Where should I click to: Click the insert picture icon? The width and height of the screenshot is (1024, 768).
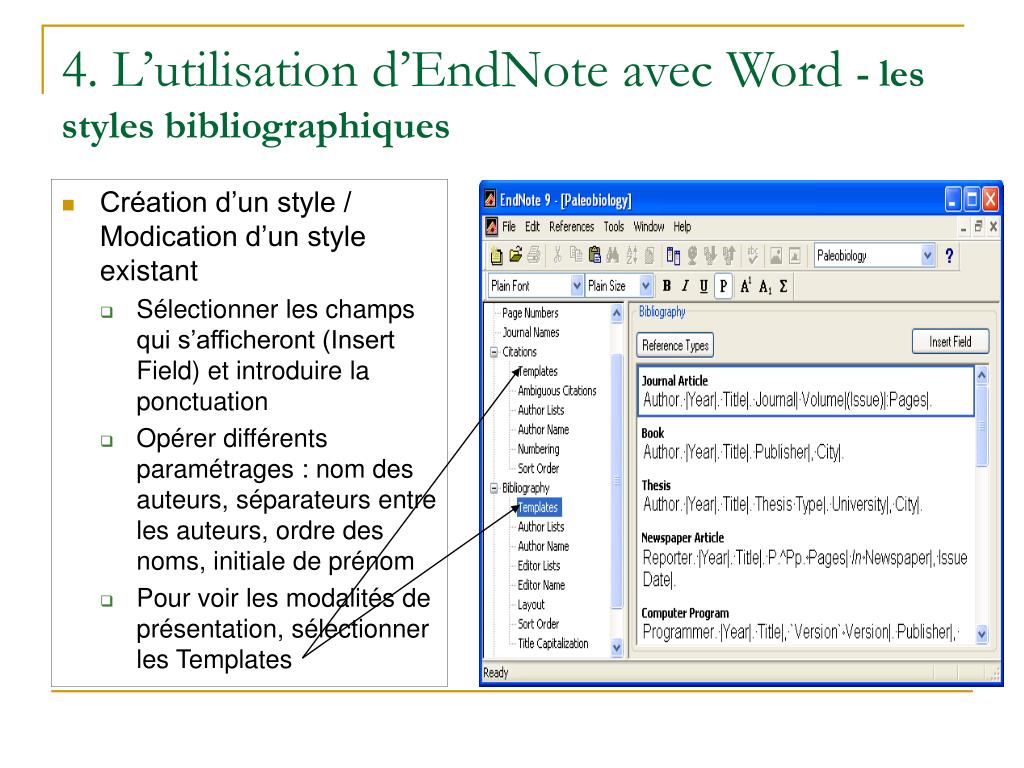tap(776, 255)
